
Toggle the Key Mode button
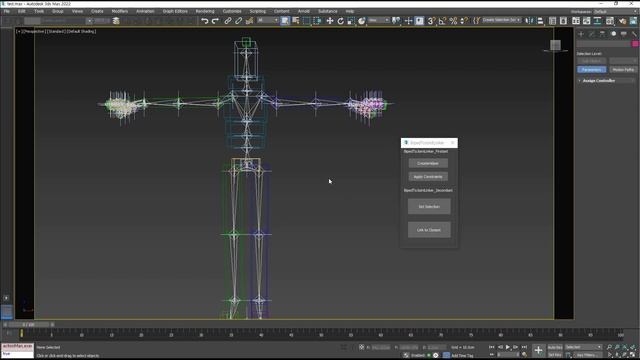pos(491,355)
